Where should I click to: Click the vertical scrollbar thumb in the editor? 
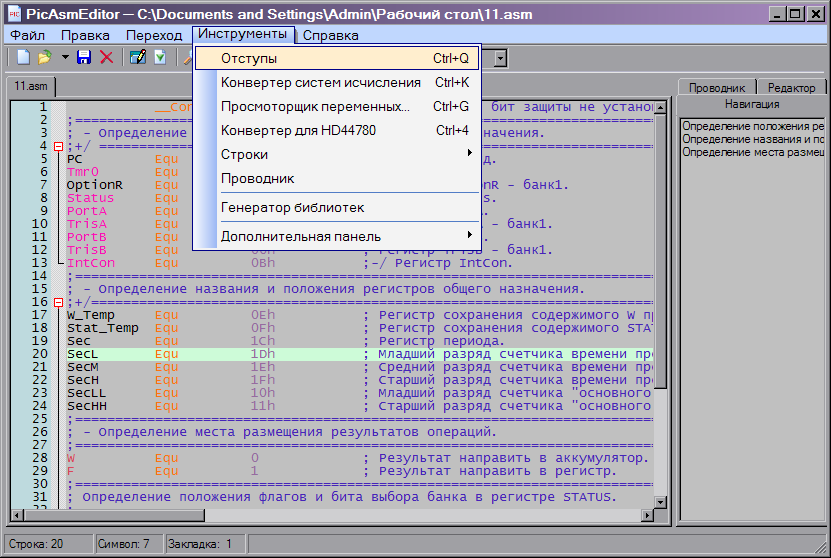(x=660, y=251)
